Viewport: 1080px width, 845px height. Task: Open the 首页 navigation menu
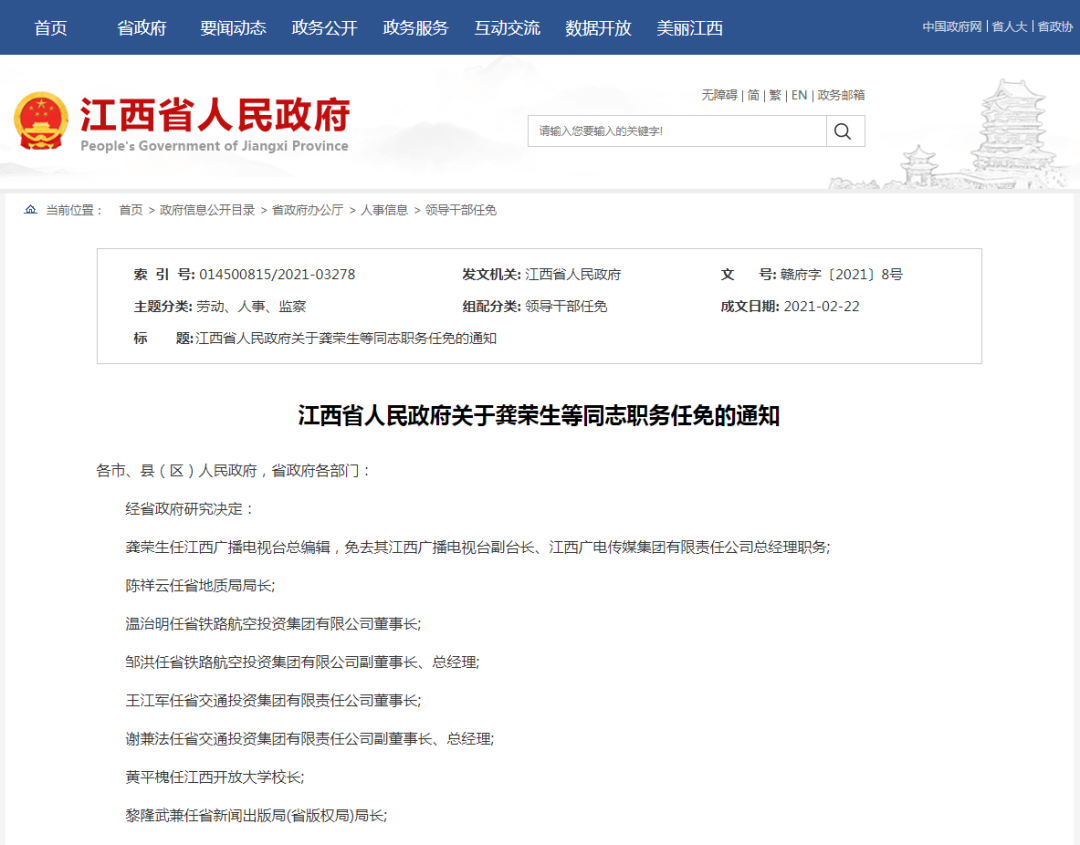point(51,28)
